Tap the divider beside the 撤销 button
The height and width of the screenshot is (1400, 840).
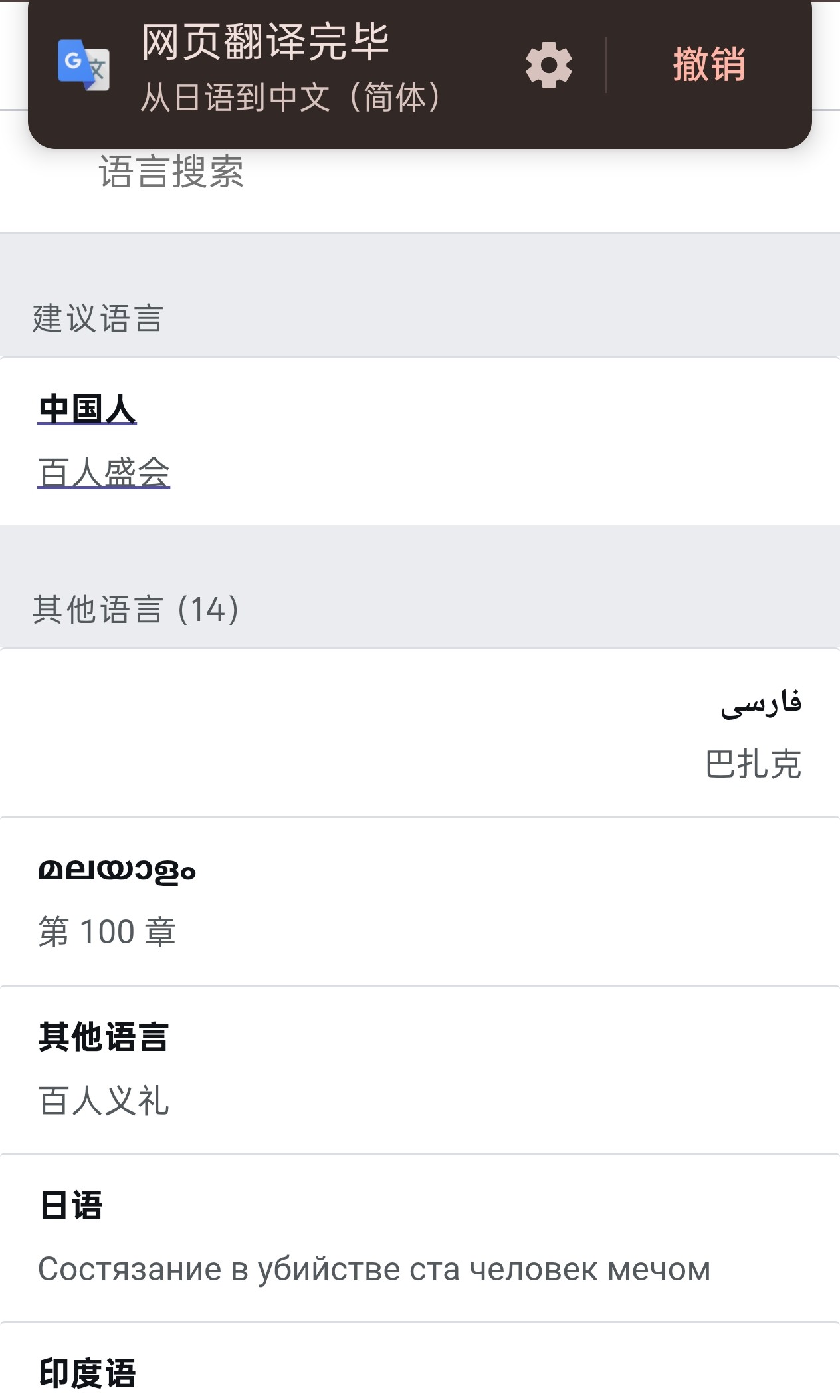[606, 64]
